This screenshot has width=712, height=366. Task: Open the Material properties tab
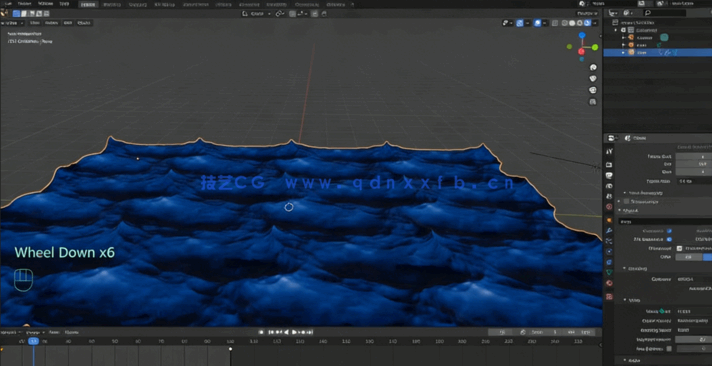(x=609, y=283)
